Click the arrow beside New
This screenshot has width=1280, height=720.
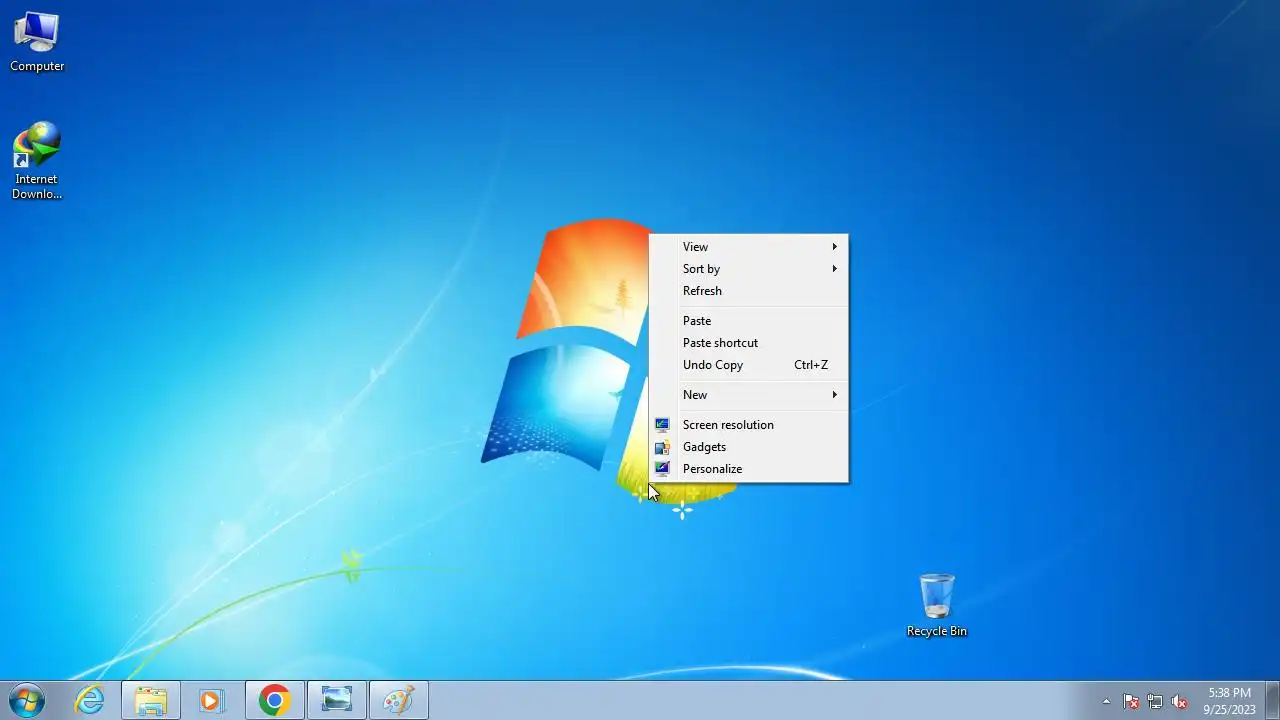[x=834, y=395]
